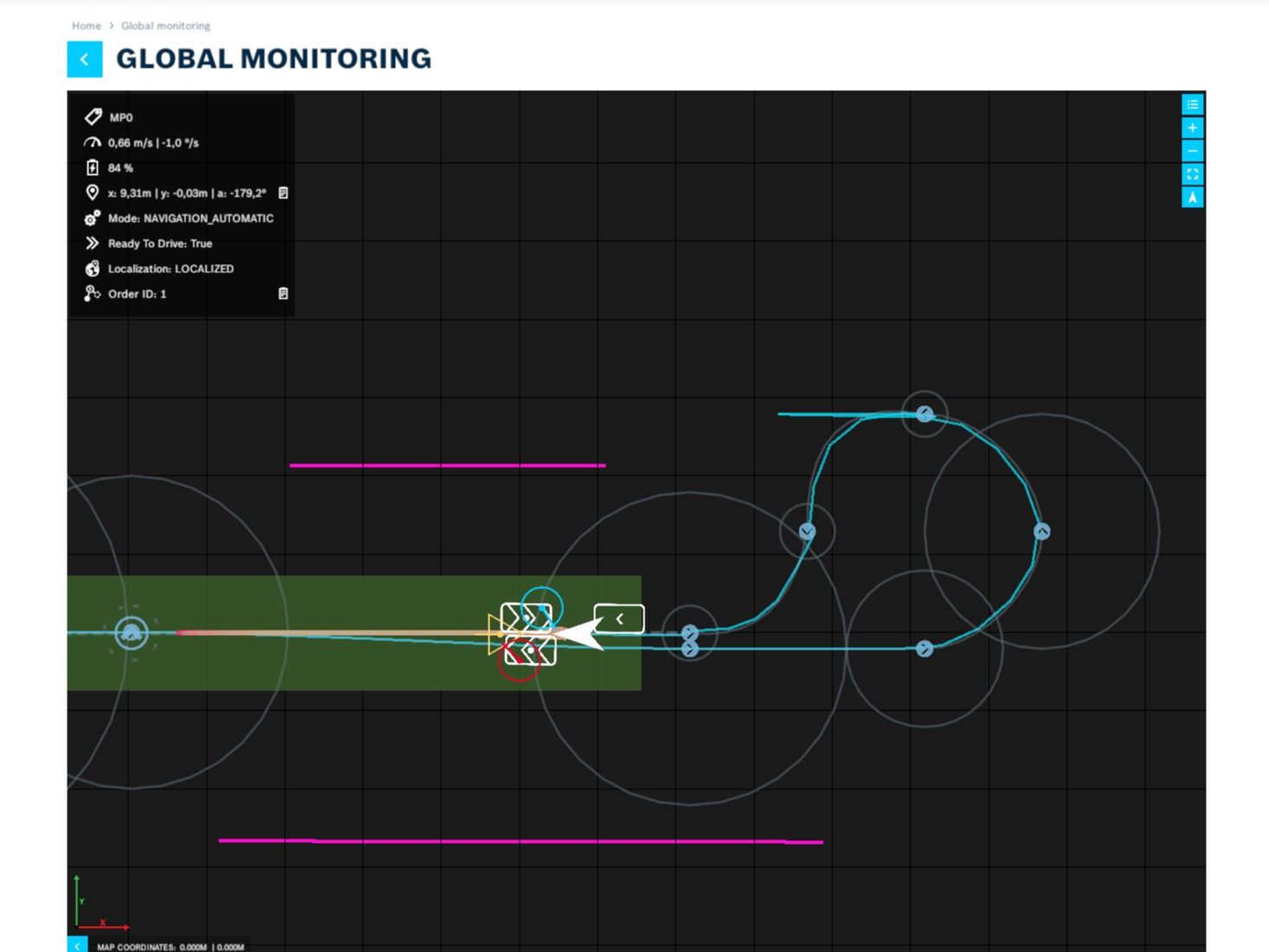Click the tag icon beside MP0
The height and width of the screenshot is (952, 1269).
pos(93,117)
